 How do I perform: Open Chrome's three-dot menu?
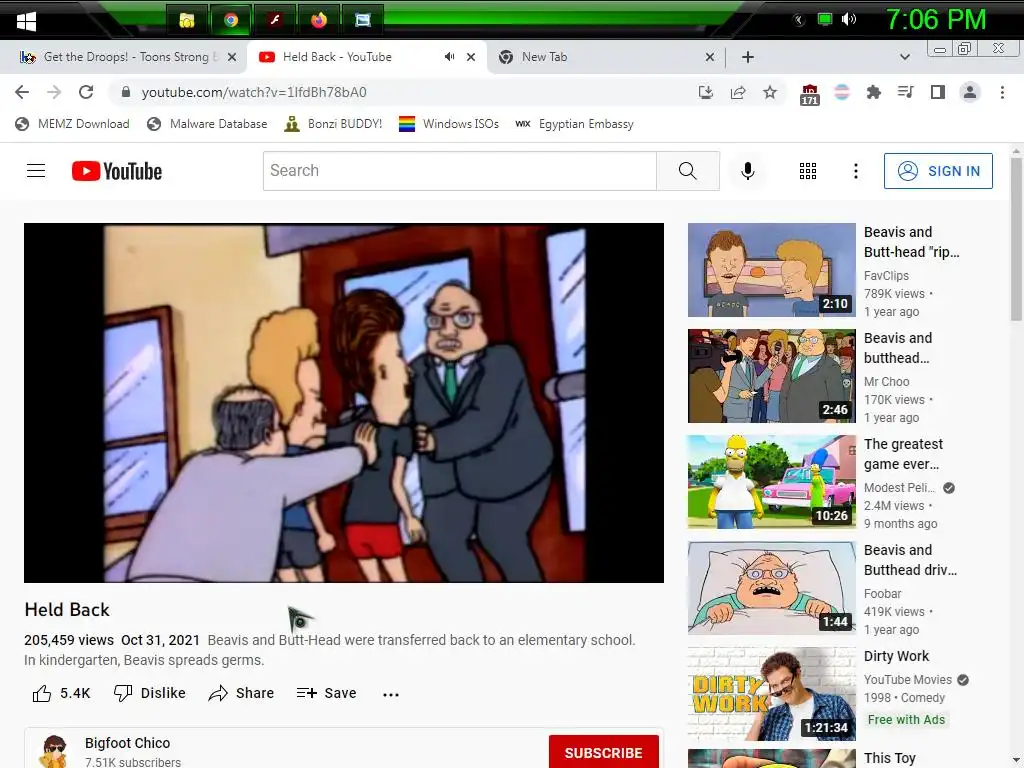pyautogui.click(x=1002, y=92)
